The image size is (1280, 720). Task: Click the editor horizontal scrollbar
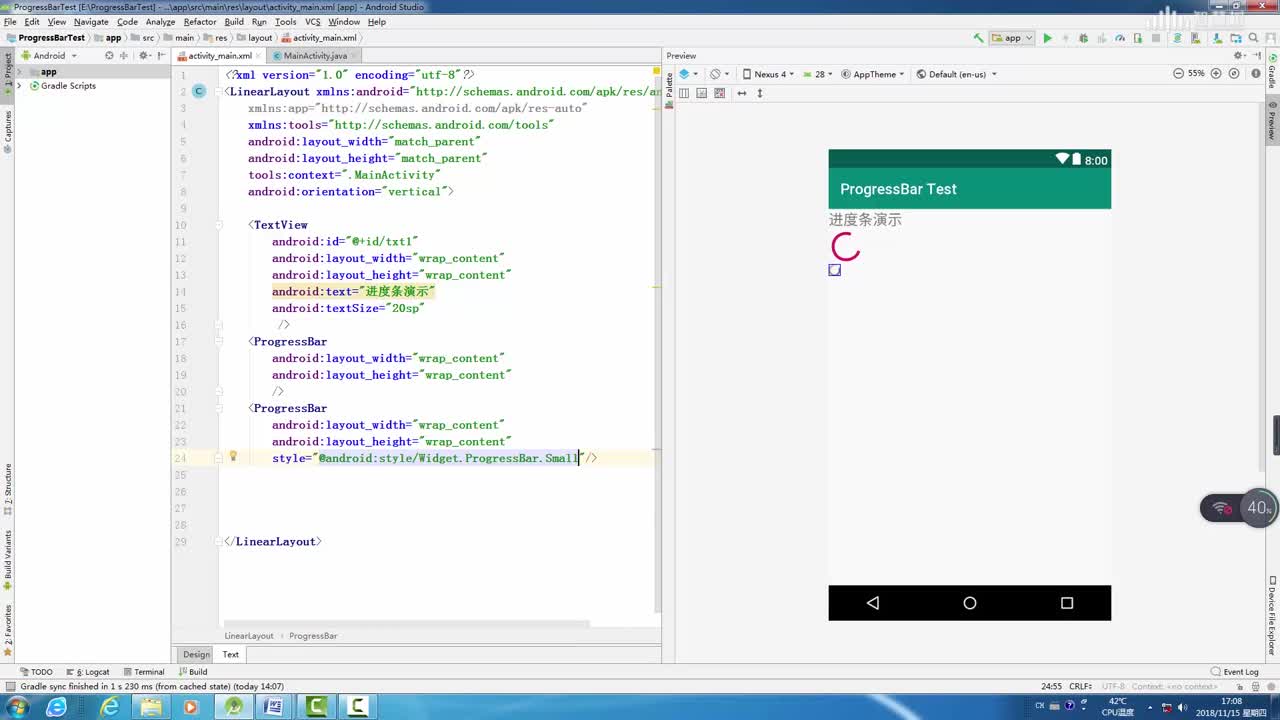[x=407, y=625]
